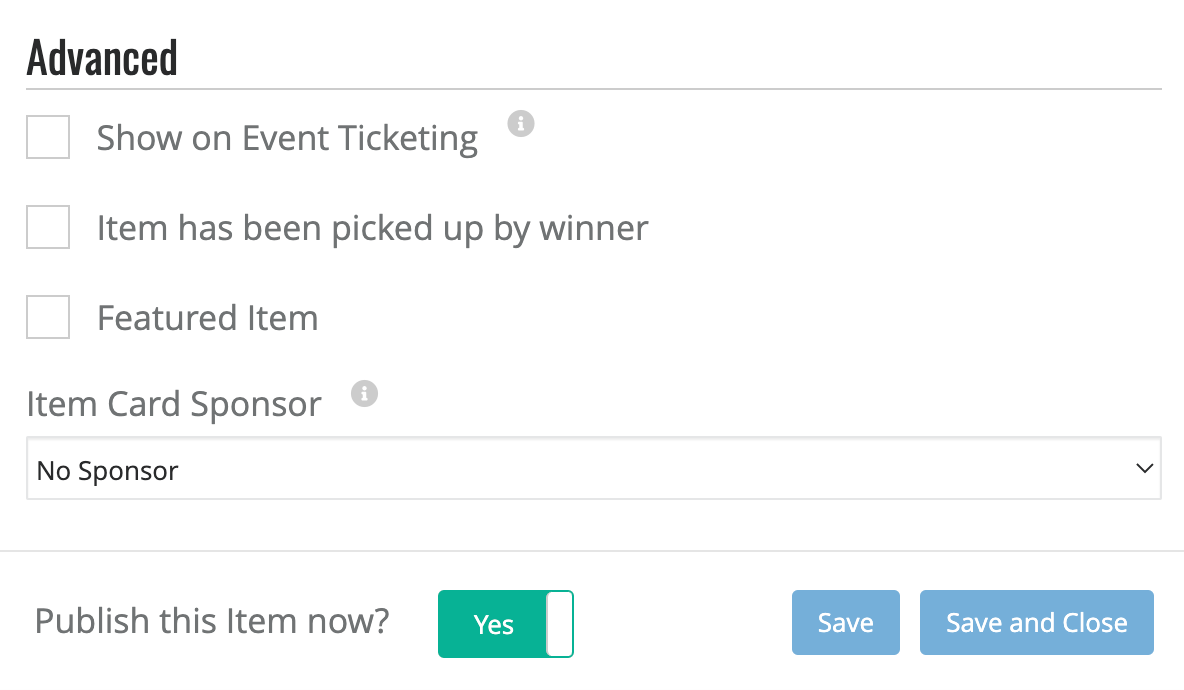Click the Publish this Item now? text
Image resolution: width=1184 pixels, height=690 pixels.
[211, 621]
